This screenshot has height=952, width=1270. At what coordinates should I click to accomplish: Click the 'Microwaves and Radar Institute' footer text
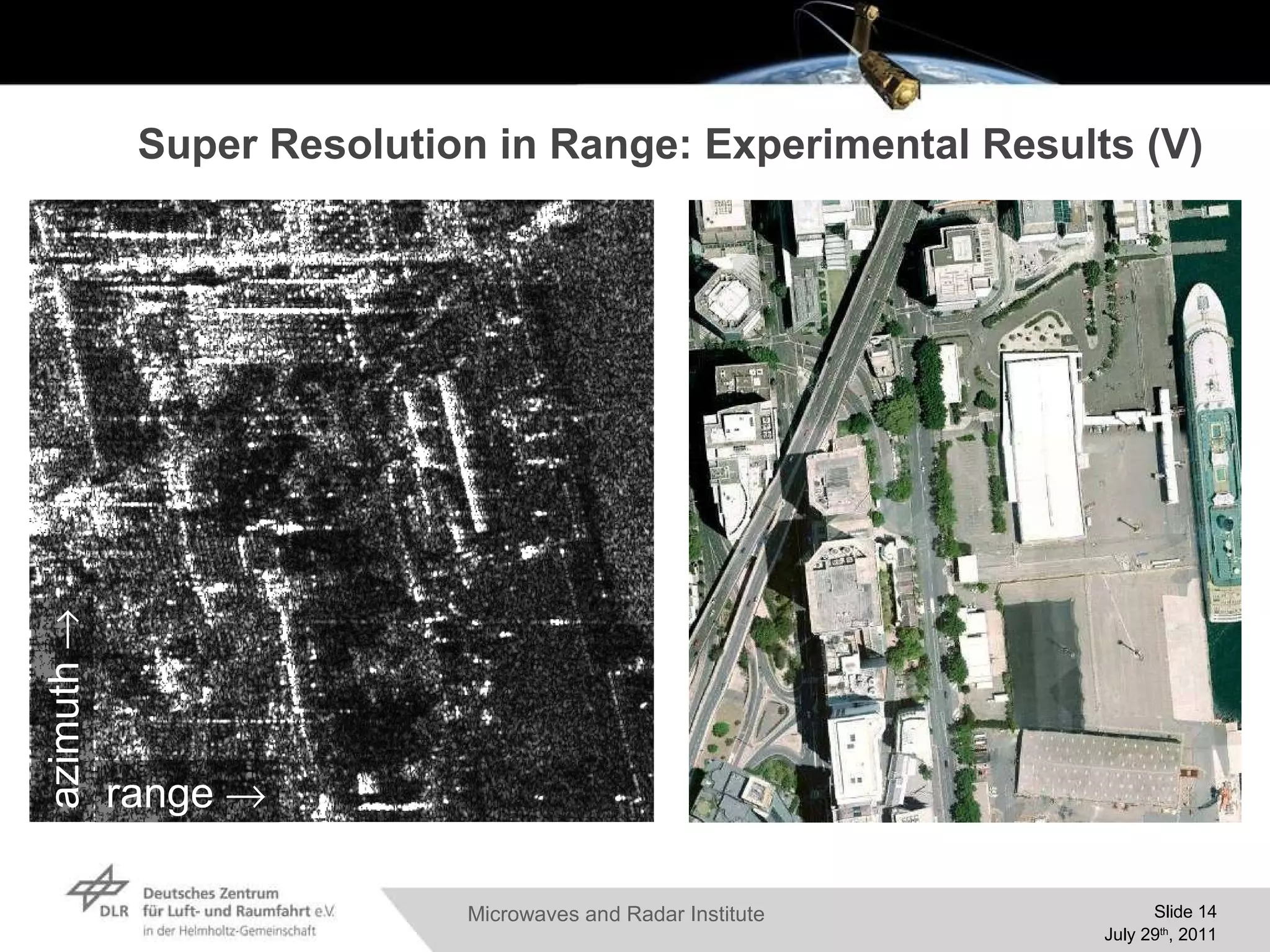pyautogui.click(x=616, y=914)
